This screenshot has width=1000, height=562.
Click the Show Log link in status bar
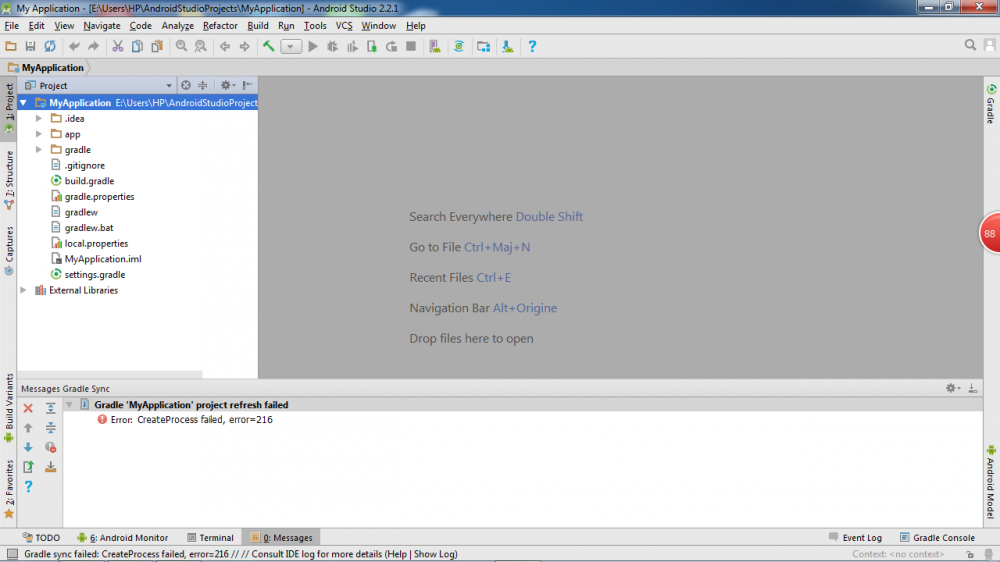[436, 554]
